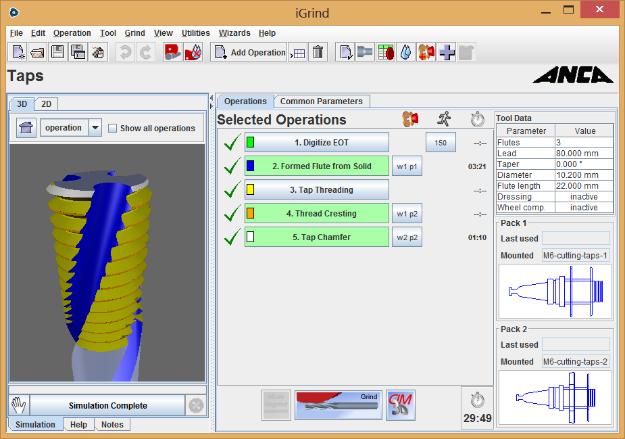Click running man icon in operations header
The height and width of the screenshot is (439, 625).
[x=444, y=119]
